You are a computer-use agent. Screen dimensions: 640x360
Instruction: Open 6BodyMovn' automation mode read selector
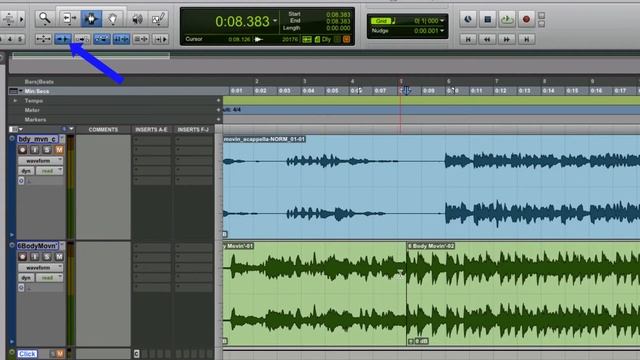click(49, 278)
